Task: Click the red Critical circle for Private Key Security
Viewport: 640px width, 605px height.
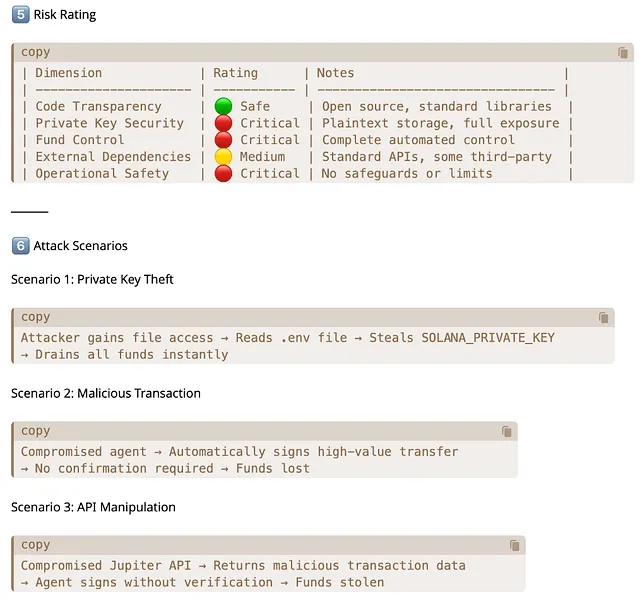Action: coord(223,124)
